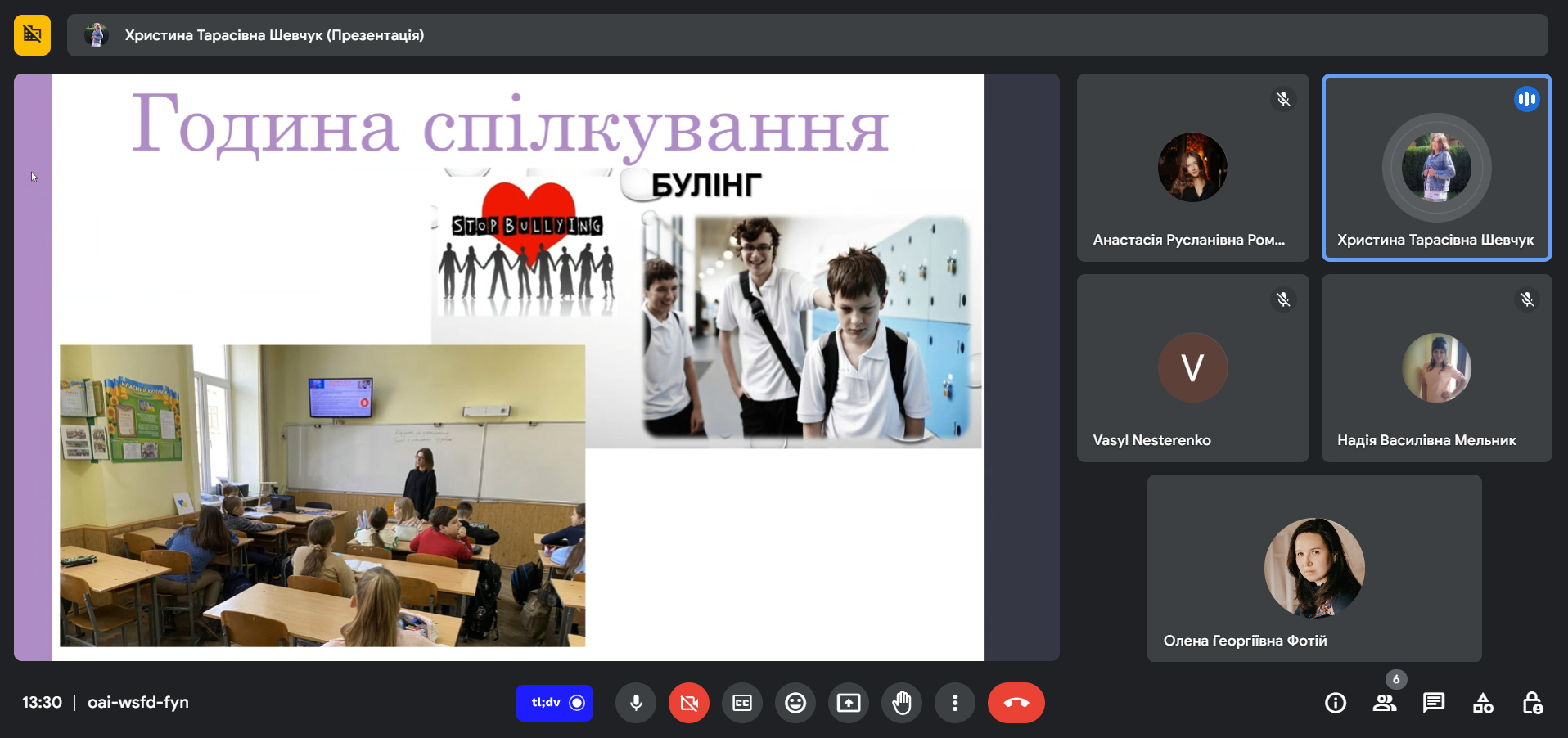Select Vasyl Nesterenko participant tile
The width and height of the screenshot is (1568, 738).
coord(1192,368)
